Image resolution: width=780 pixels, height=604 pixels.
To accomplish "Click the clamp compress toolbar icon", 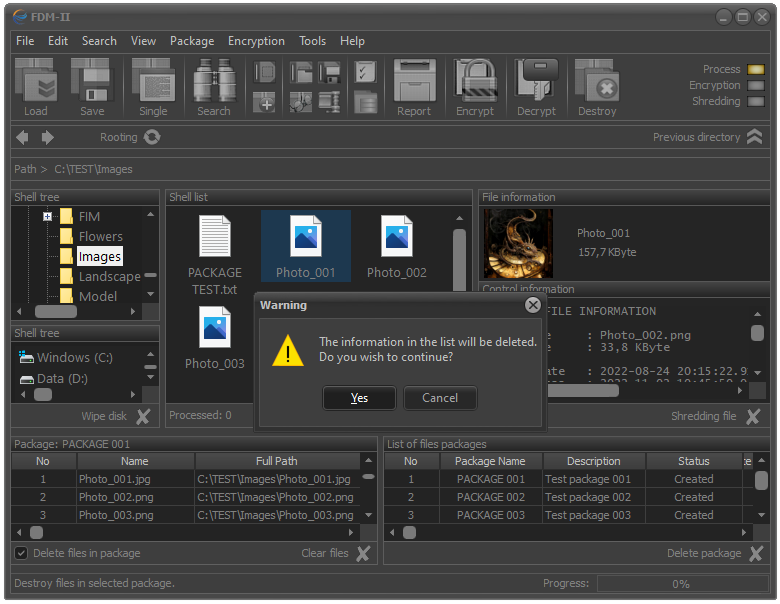I will pos(329,103).
